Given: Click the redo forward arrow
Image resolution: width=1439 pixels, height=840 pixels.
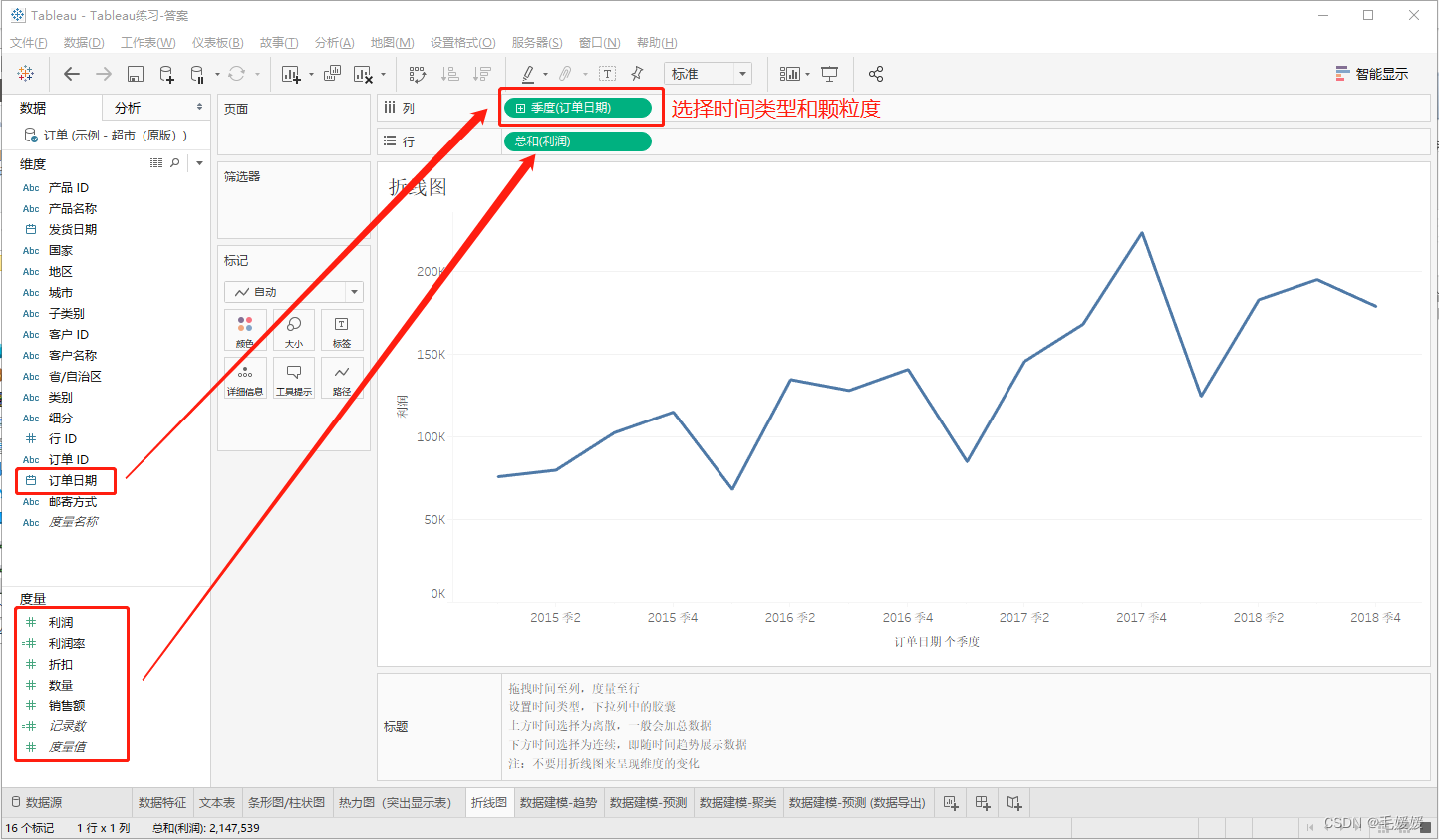Looking at the screenshot, I should coord(104,74).
